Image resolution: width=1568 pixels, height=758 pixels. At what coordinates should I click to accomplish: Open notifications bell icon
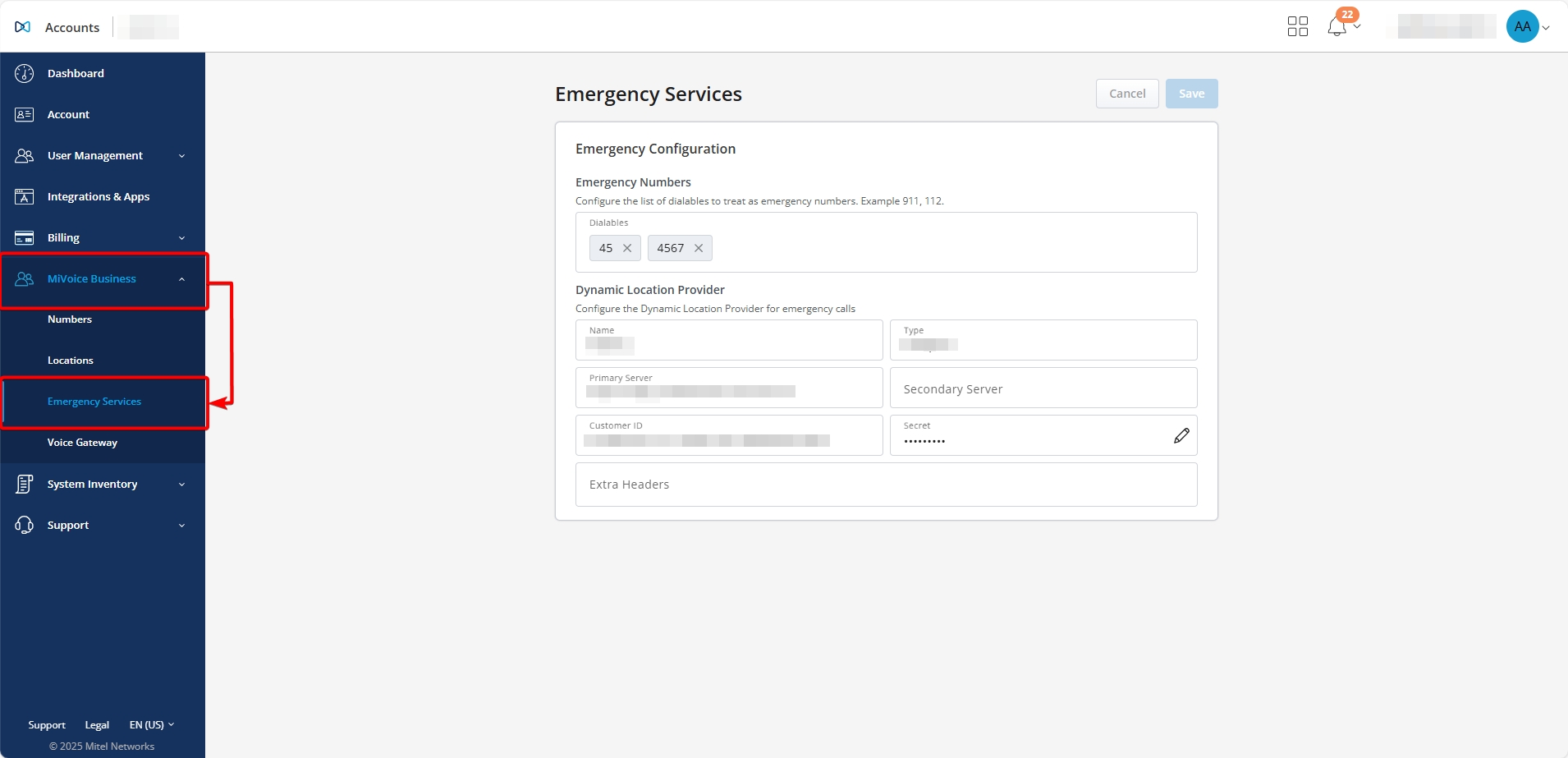(1336, 27)
